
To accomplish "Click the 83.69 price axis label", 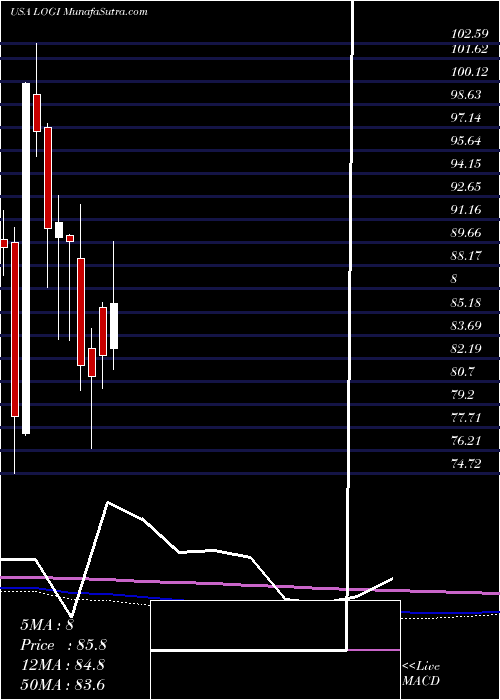I will coord(466,325).
